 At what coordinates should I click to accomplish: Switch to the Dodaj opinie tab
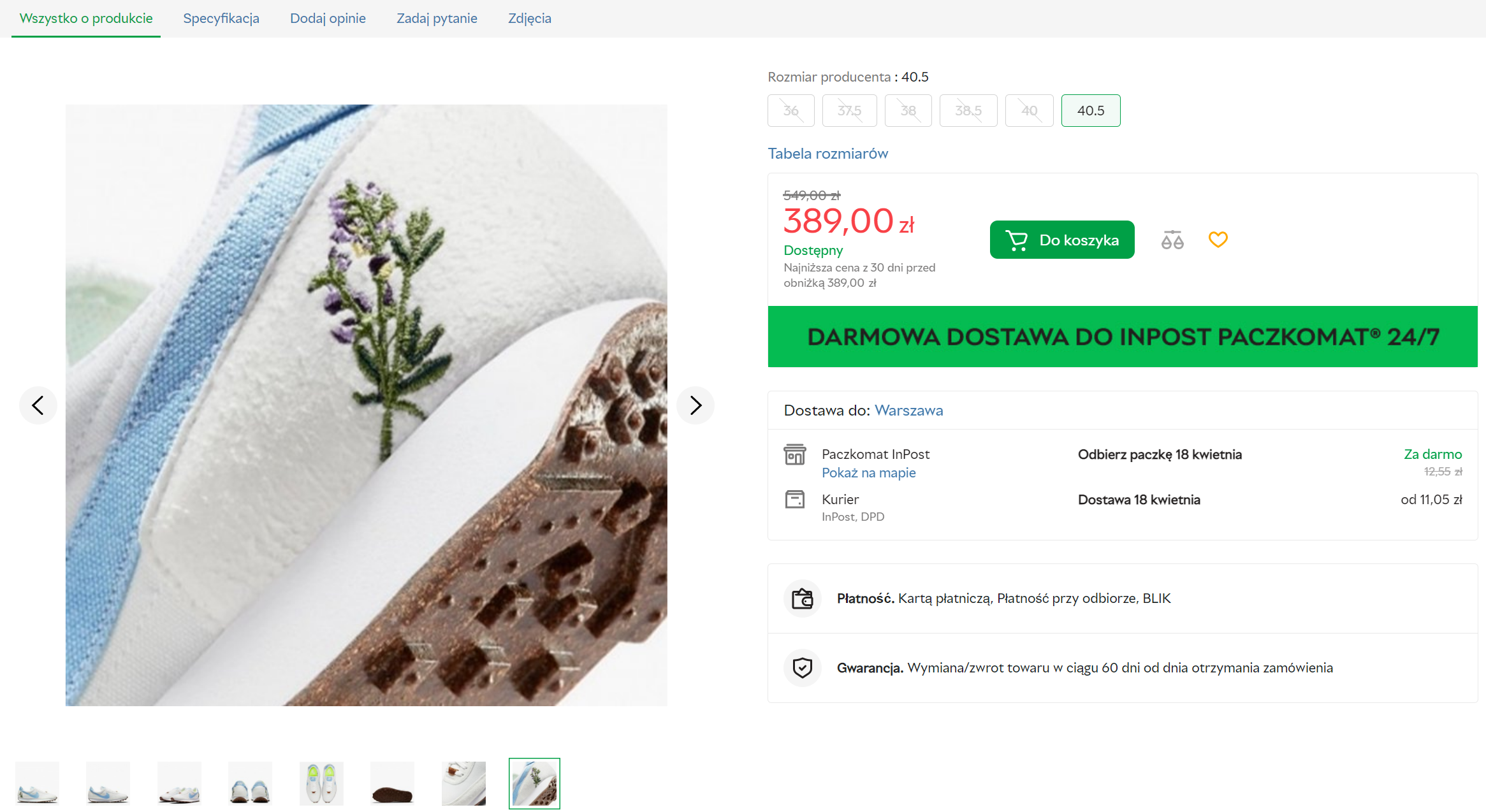click(328, 18)
